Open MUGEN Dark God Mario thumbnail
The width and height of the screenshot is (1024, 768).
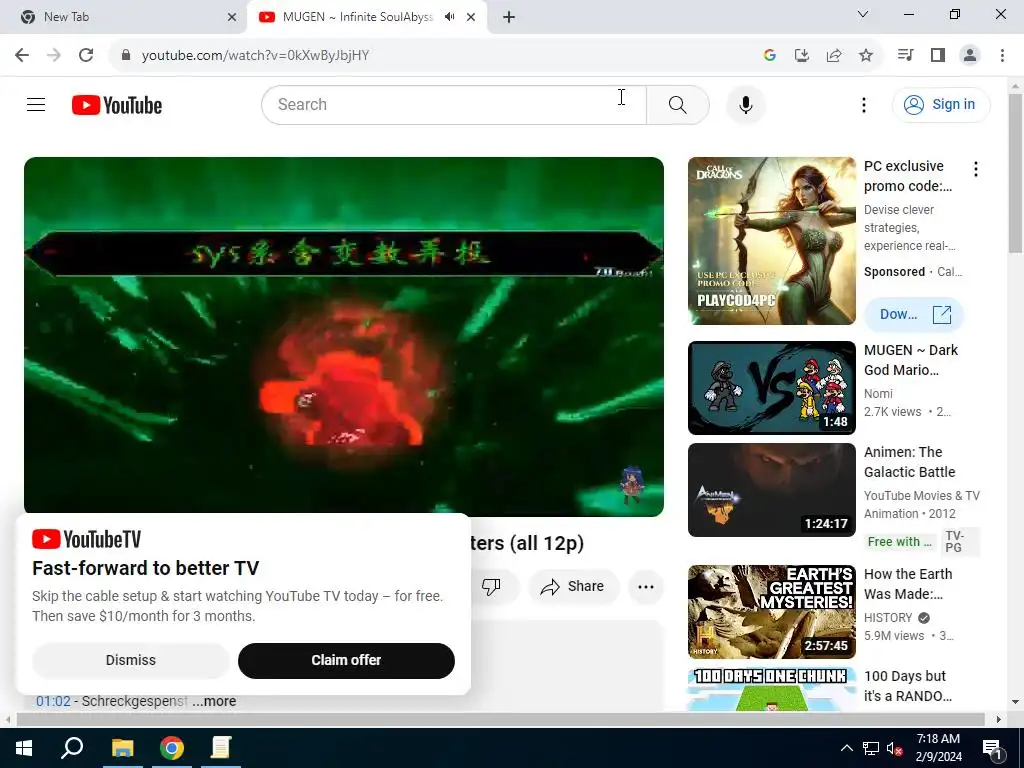pos(771,388)
